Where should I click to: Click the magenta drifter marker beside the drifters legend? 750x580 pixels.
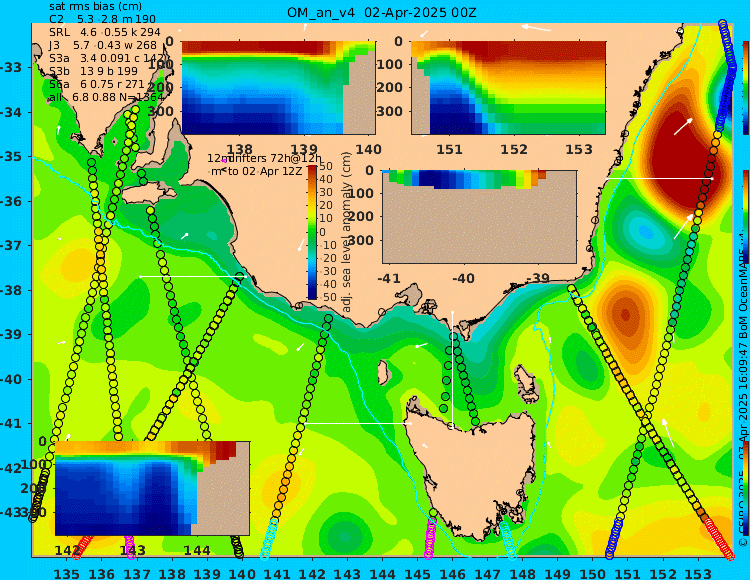[224, 161]
